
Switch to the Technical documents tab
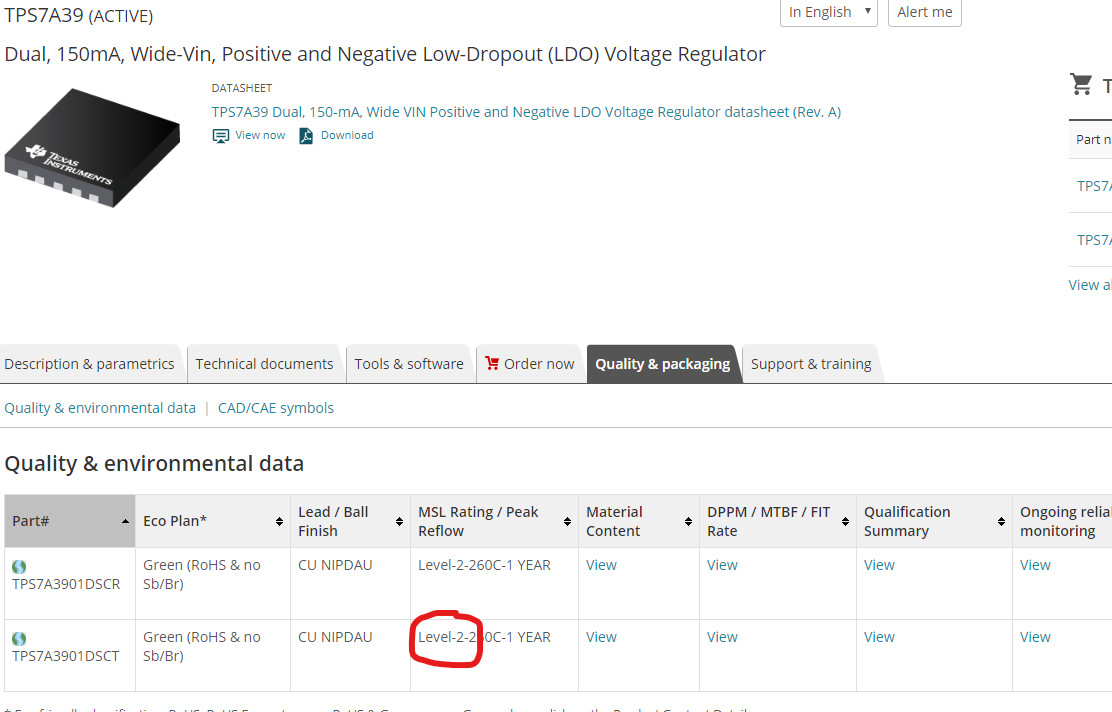pos(265,364)
